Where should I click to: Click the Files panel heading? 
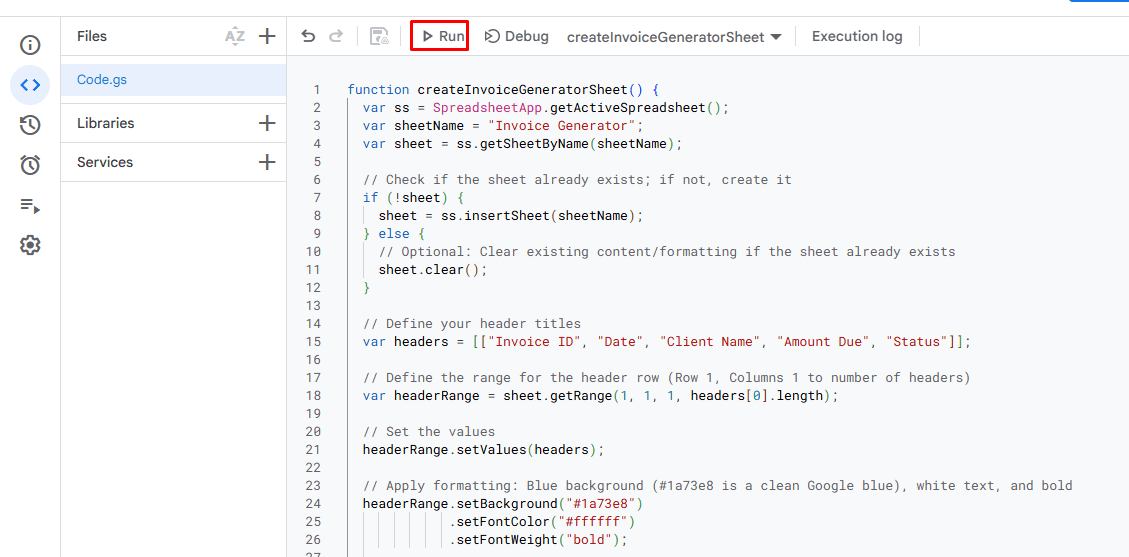91,36
